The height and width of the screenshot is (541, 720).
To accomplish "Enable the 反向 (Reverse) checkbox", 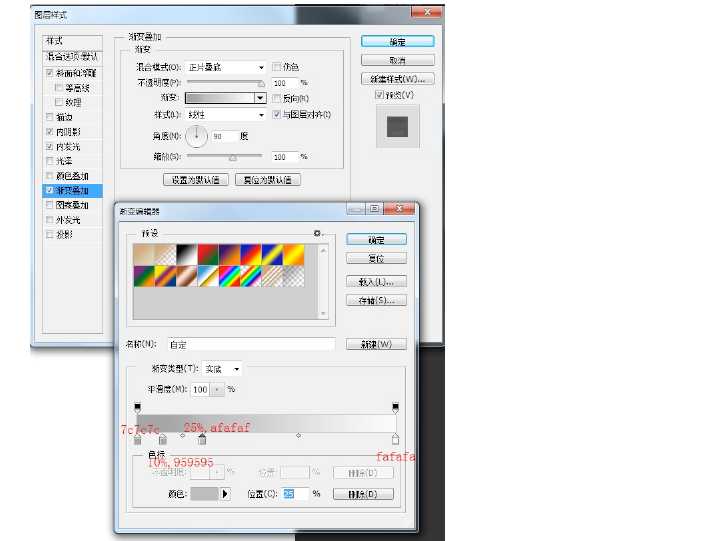I will (277, 99).
